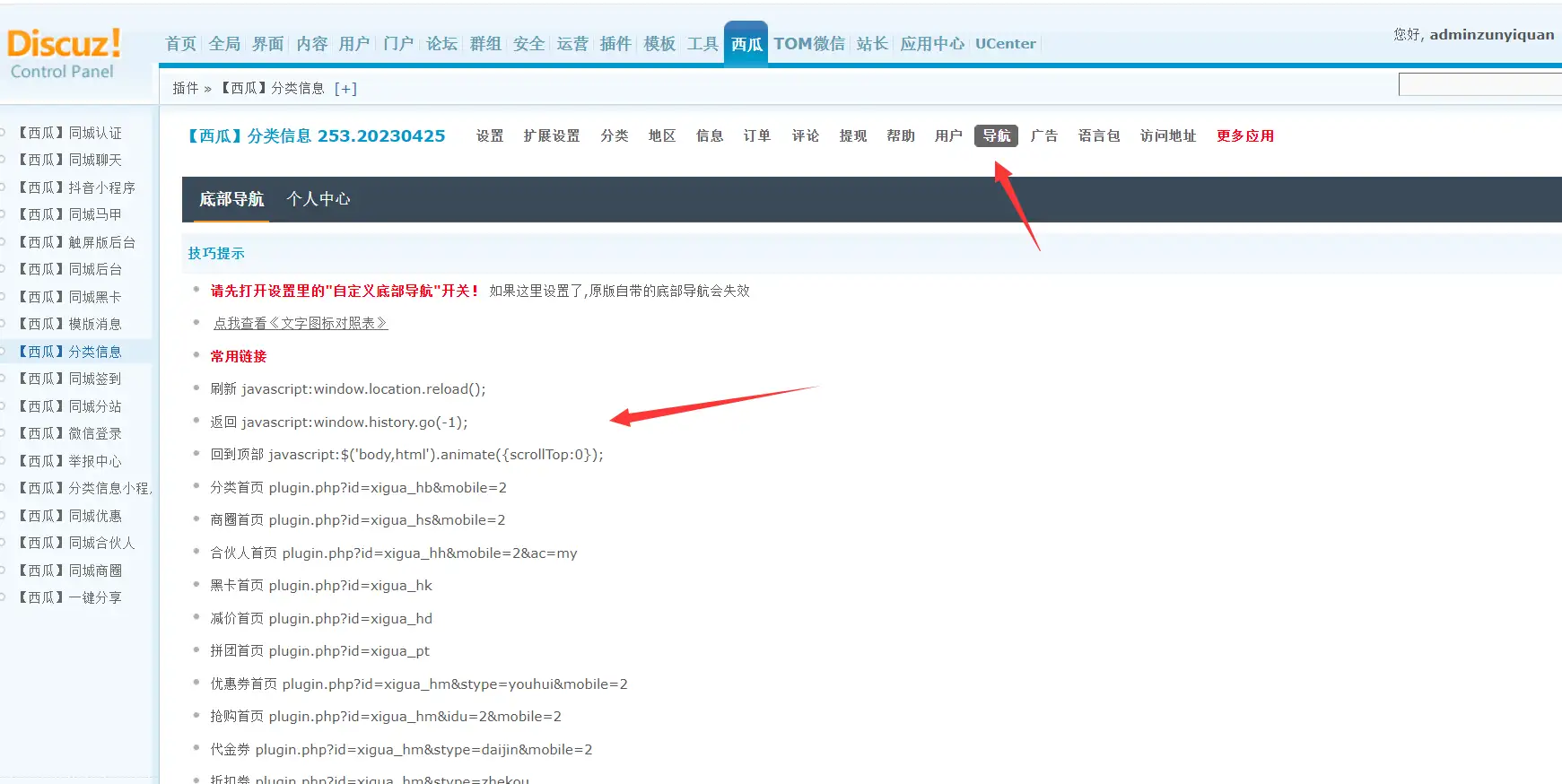The width and height of the screenshot is (1562, 784).
Task: Select 【西瓜】微信登录 sidebar entry
Action: pos(71,433)
